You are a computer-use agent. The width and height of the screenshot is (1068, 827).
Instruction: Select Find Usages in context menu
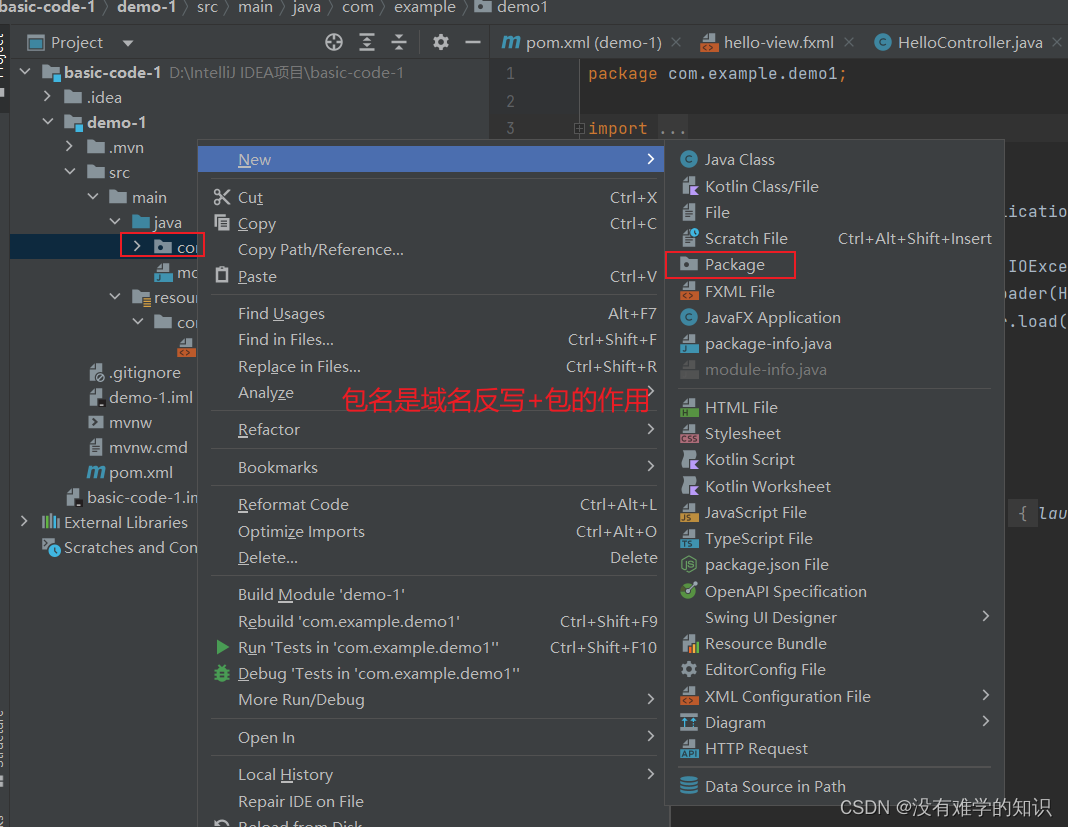(430, 313)
